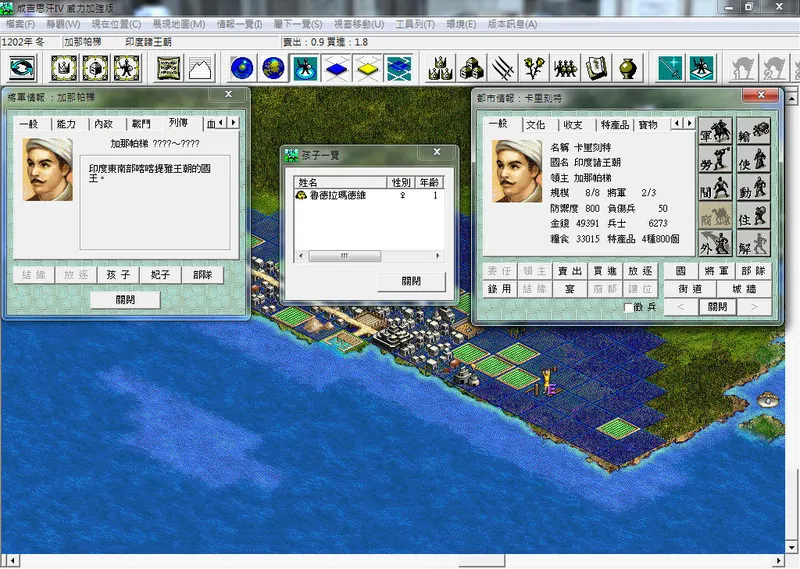The height and width of the screenshot is (569, 800).
Task: Click the 解 dismiss command icon
Action: 754,243
